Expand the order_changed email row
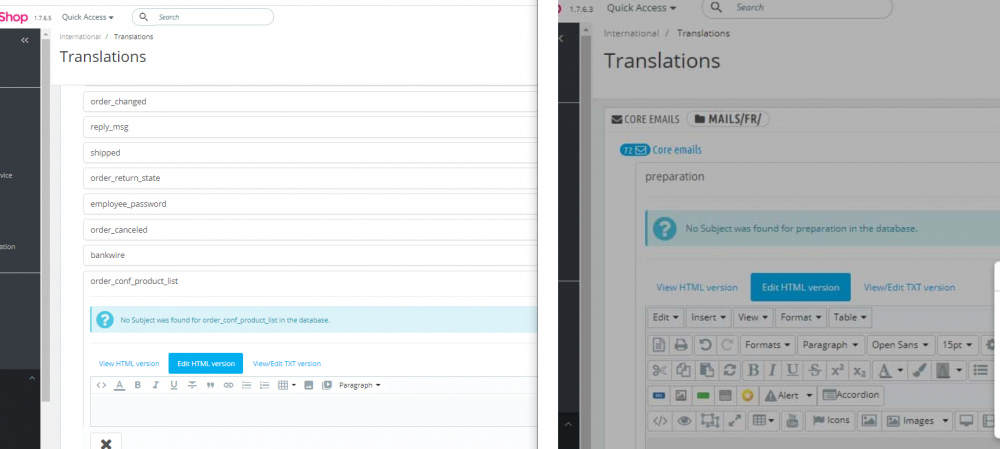The height and width of the screenshot is (449, 1000). coord(310,101)
